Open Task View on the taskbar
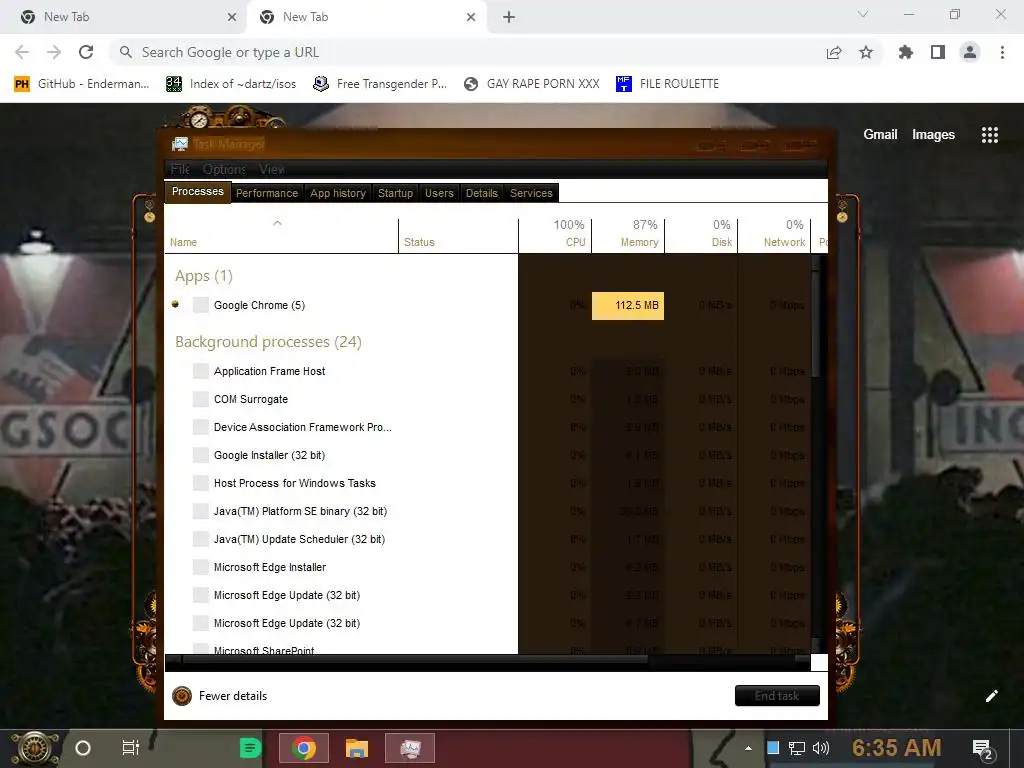1024x768 pixels. coord(131,748)
